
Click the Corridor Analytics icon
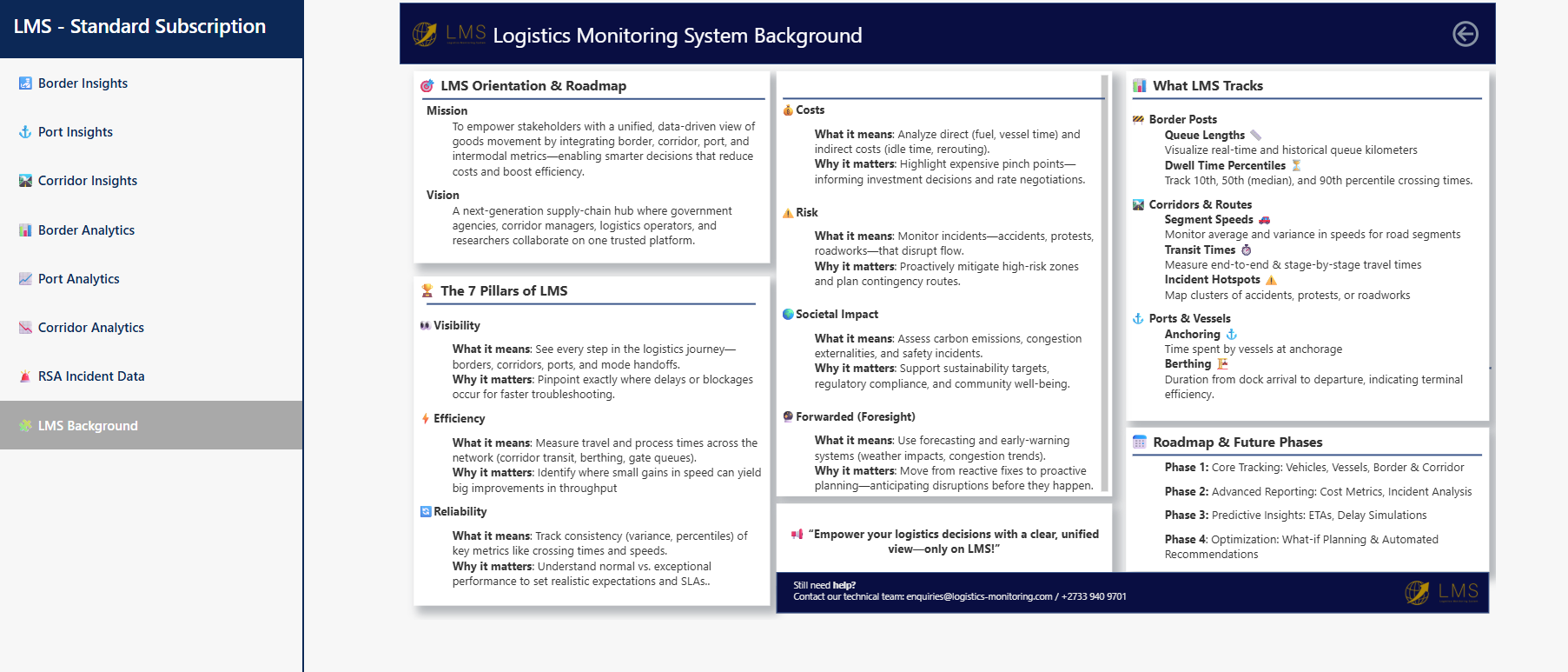click(25, 328)
